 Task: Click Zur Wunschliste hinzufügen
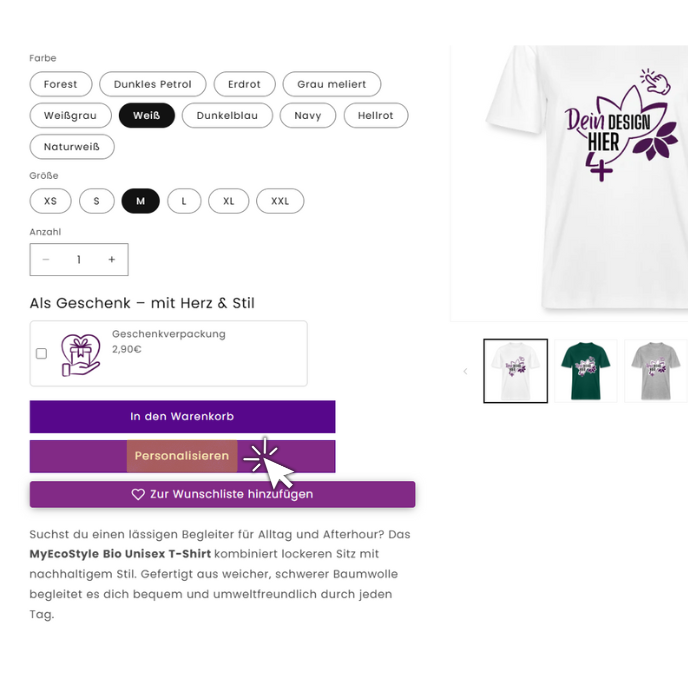222,494
